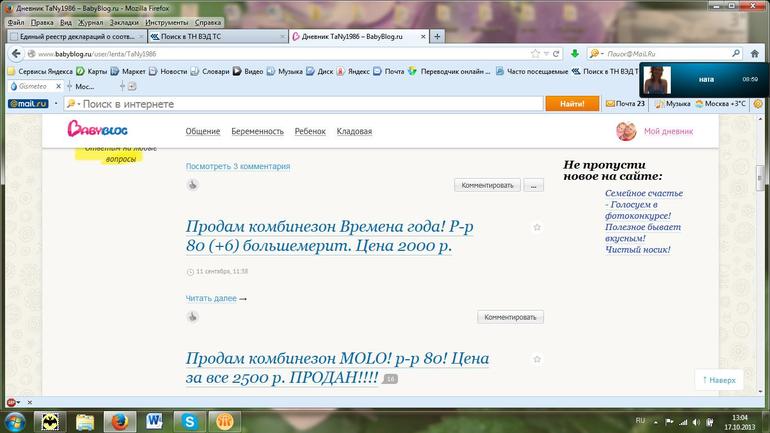Open a new tab with plus button

pos(437,36)
